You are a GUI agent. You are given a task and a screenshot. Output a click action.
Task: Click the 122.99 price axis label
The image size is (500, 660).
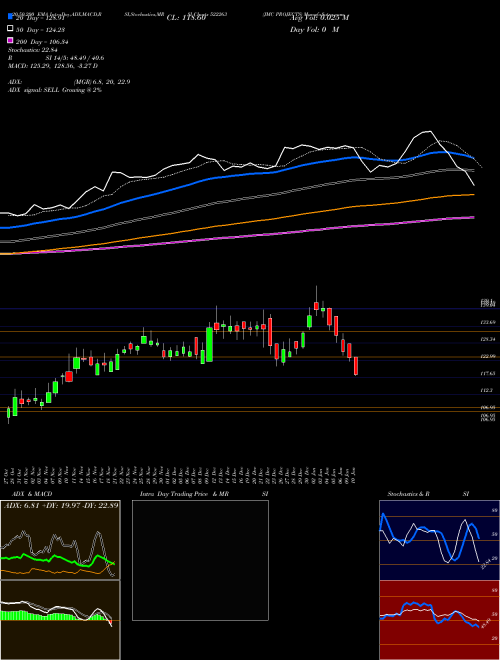[x=488, y=357]
